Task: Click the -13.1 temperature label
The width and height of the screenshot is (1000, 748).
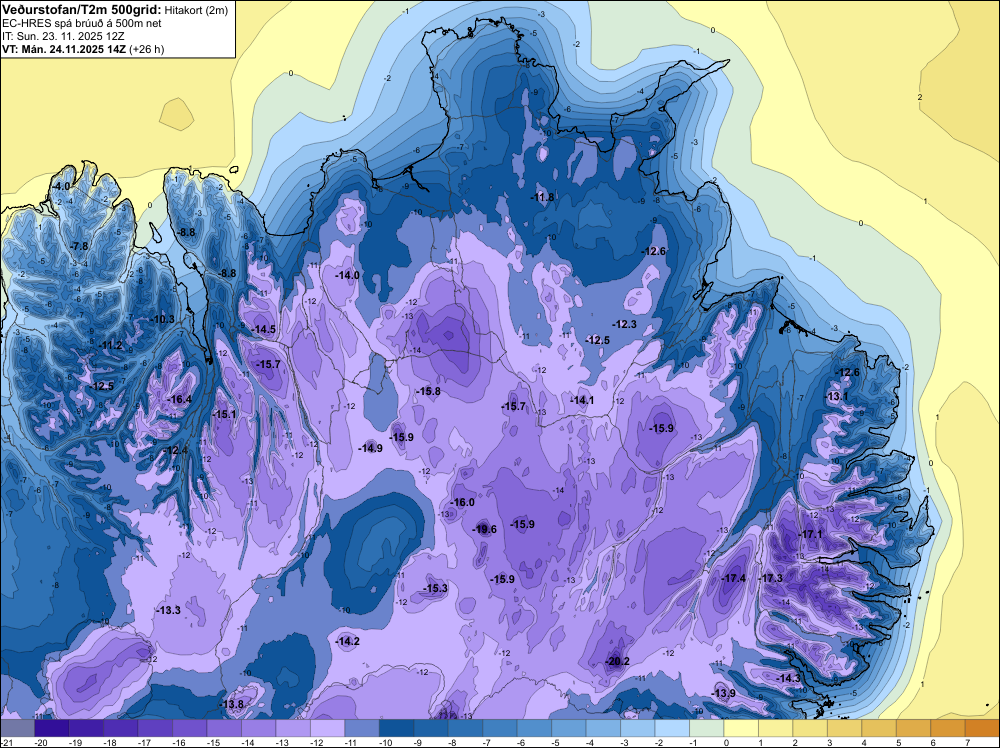Action: pos(837,397)
